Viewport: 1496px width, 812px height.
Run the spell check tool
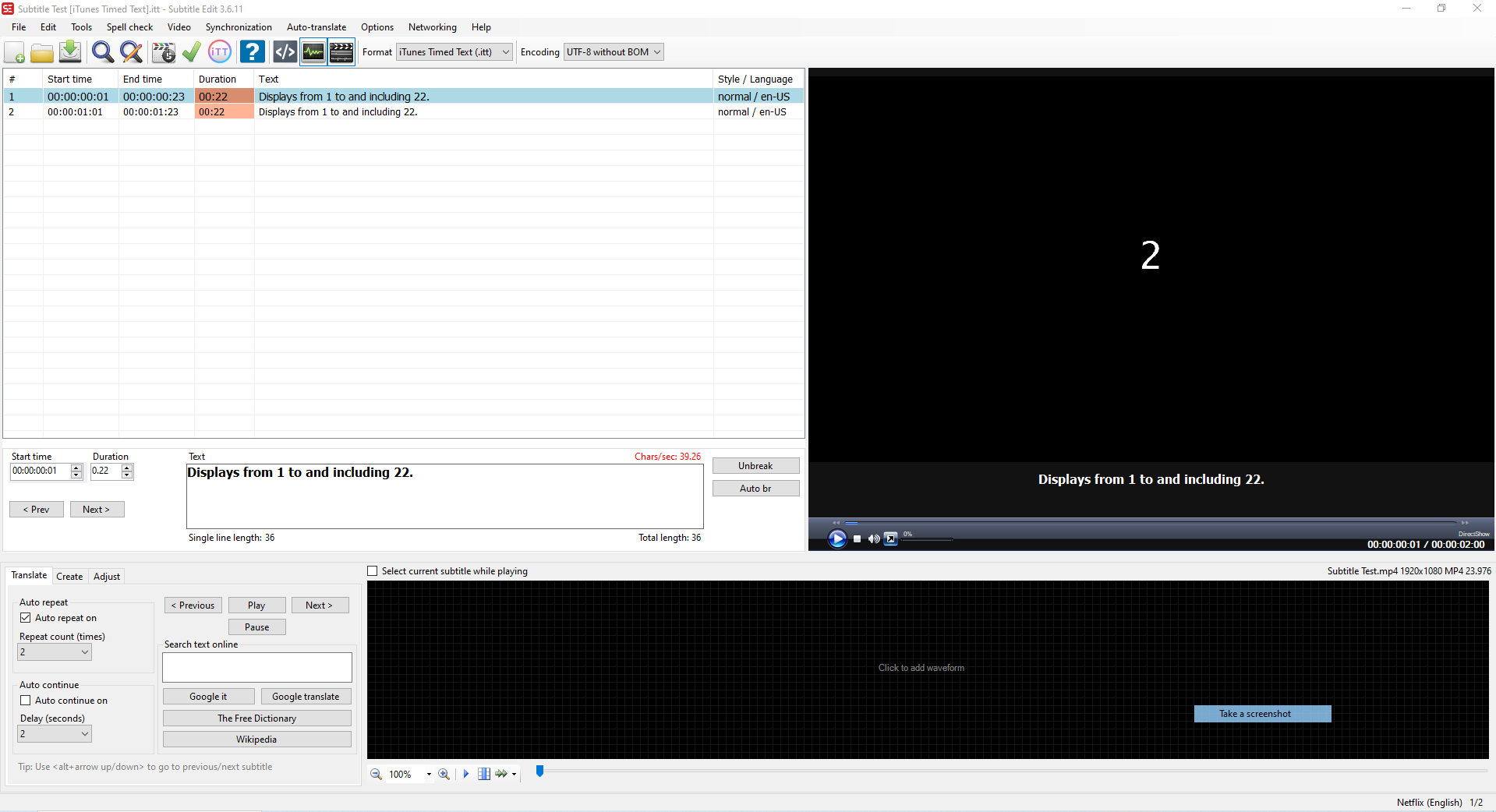[x=192, y=51]
